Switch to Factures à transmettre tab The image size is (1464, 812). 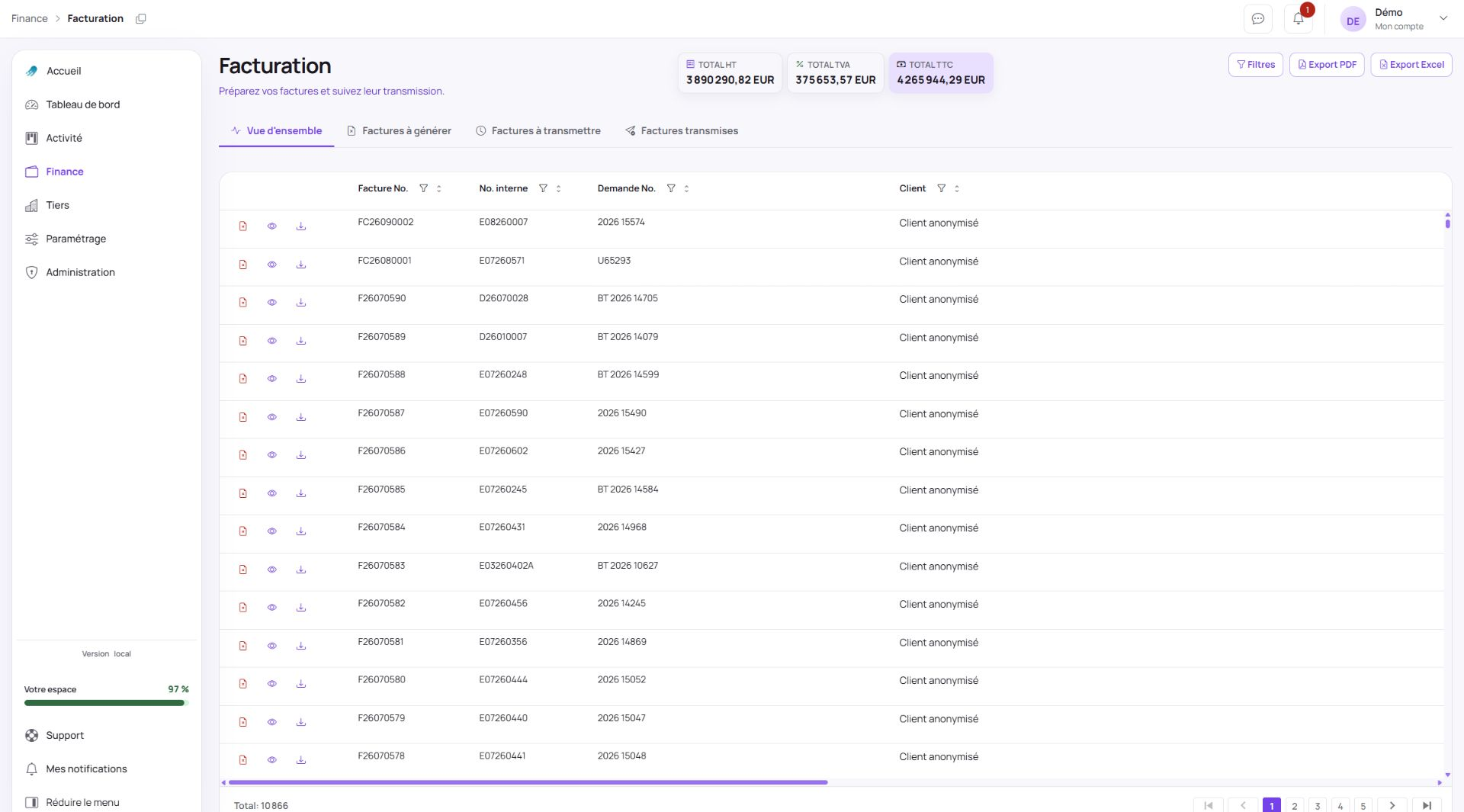tap(538, 131)
